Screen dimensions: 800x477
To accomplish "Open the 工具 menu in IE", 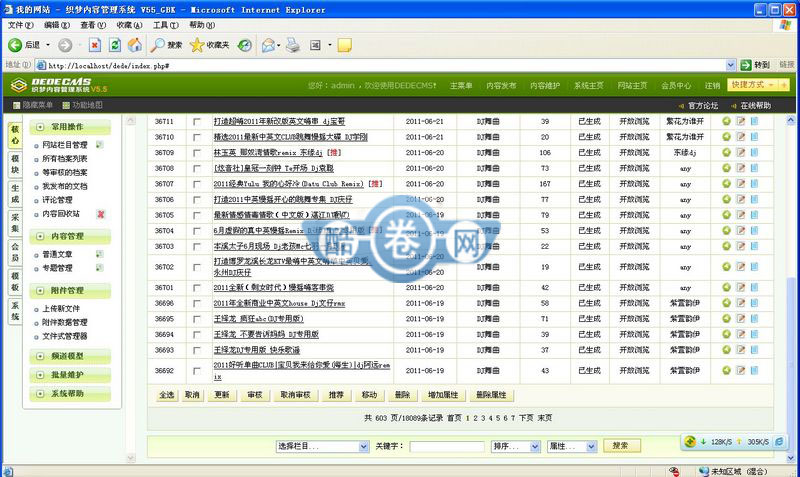I will tap(166, 25).
